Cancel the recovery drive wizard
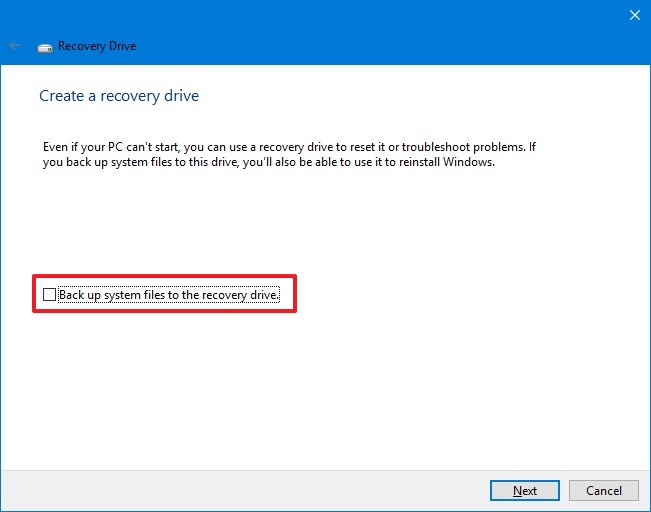651x512 pixels. 603,490
